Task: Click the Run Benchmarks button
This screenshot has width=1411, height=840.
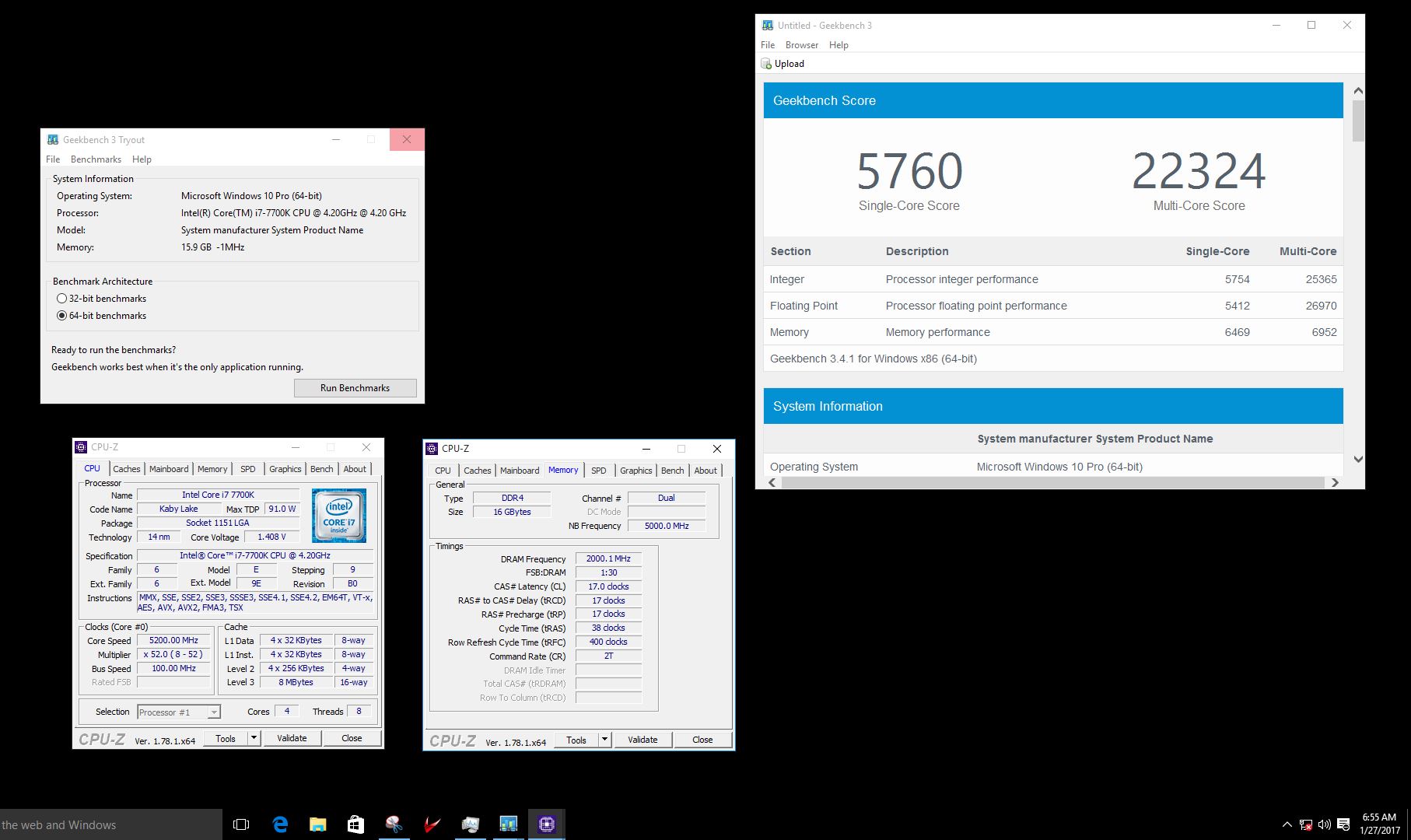Action: click(355, 388)
